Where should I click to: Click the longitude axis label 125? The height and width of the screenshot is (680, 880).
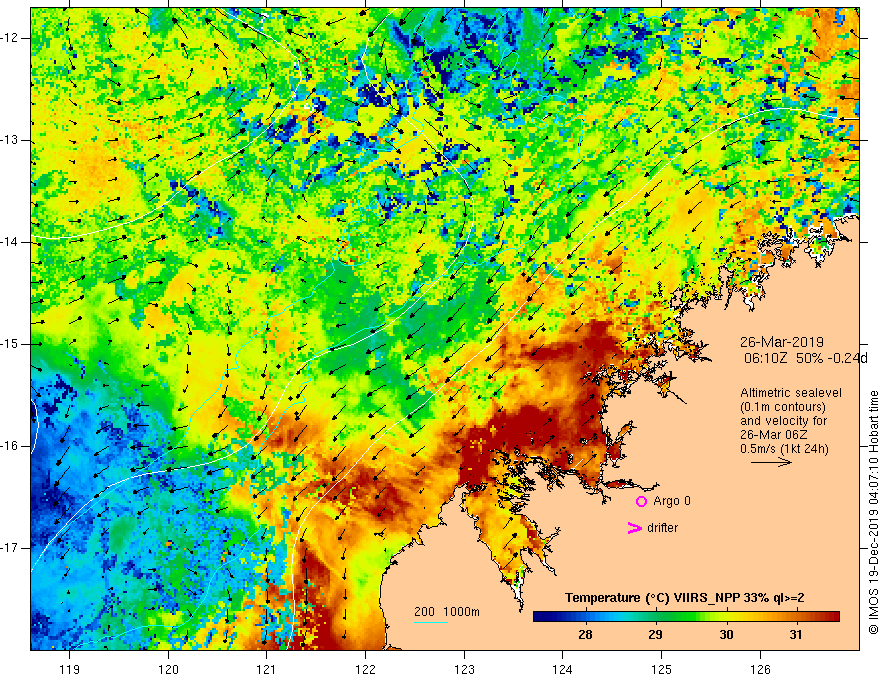click(x=662, y=669)
